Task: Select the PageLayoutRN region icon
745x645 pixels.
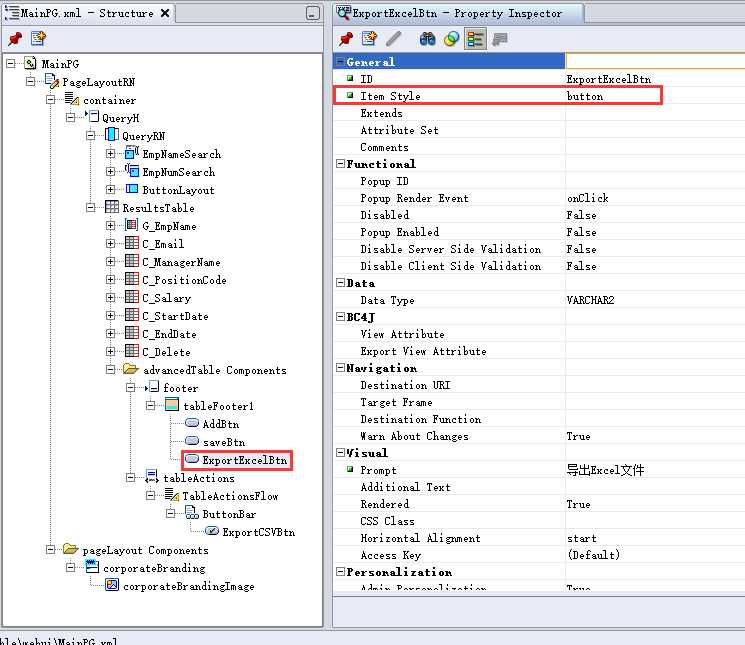Action: (51, 81)
